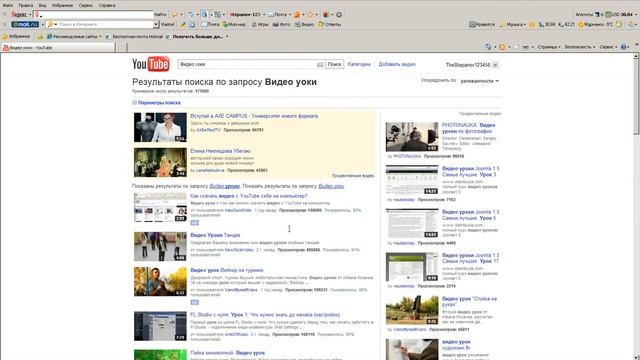Viewport: 640px width, 360px height.
Task: Click the on-screen keyboard icon in YouTube search box
Action: click(x=320, y=64)
